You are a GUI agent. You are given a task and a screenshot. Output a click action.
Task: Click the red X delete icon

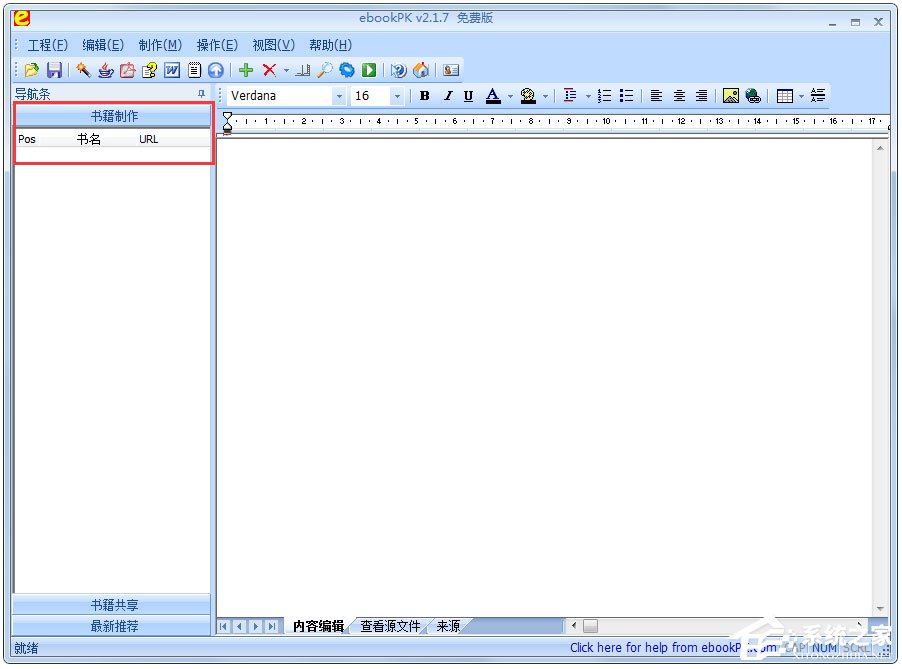point(269,70)
